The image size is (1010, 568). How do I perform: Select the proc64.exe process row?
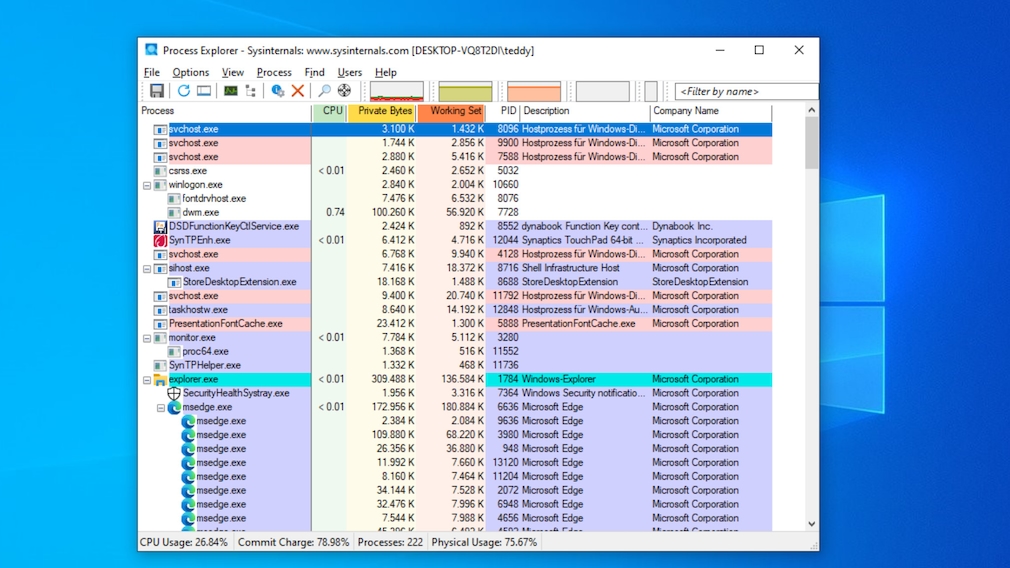coord(455,352)
